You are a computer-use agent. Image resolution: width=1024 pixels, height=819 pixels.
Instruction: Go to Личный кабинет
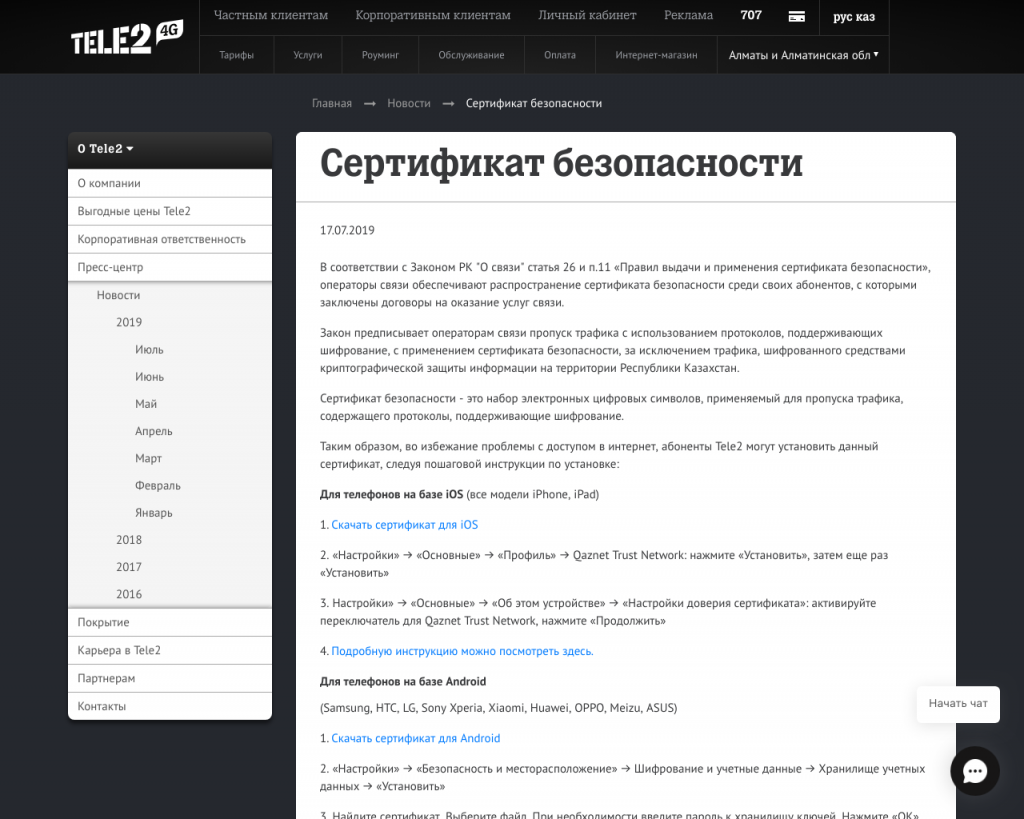(587, 15)
